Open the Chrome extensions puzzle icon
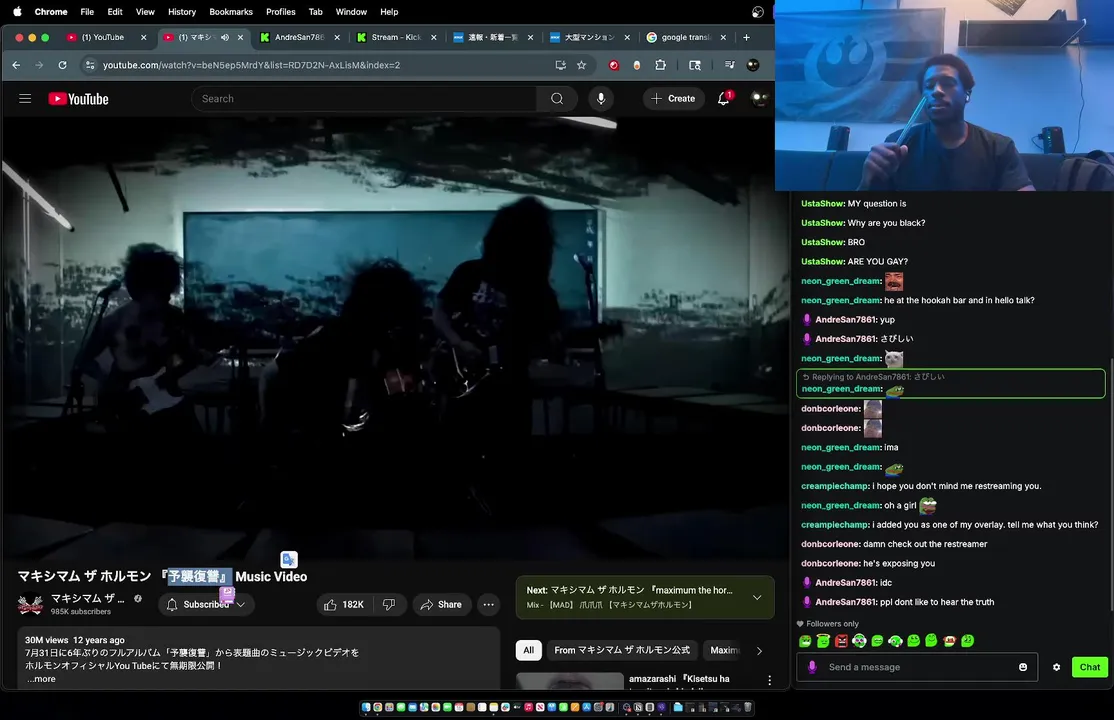 tap(661, 65)
